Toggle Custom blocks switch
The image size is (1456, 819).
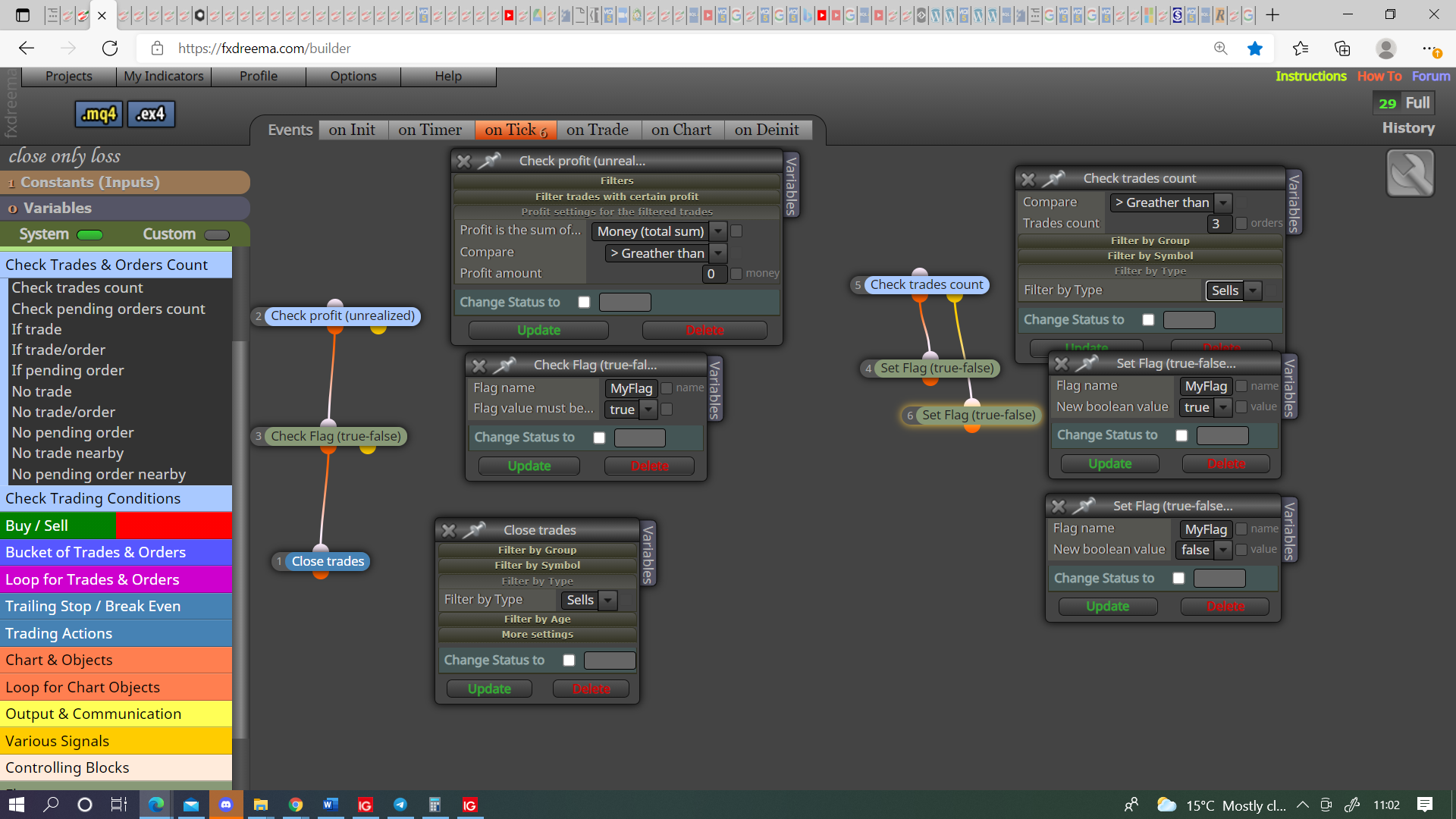(217, 235)
